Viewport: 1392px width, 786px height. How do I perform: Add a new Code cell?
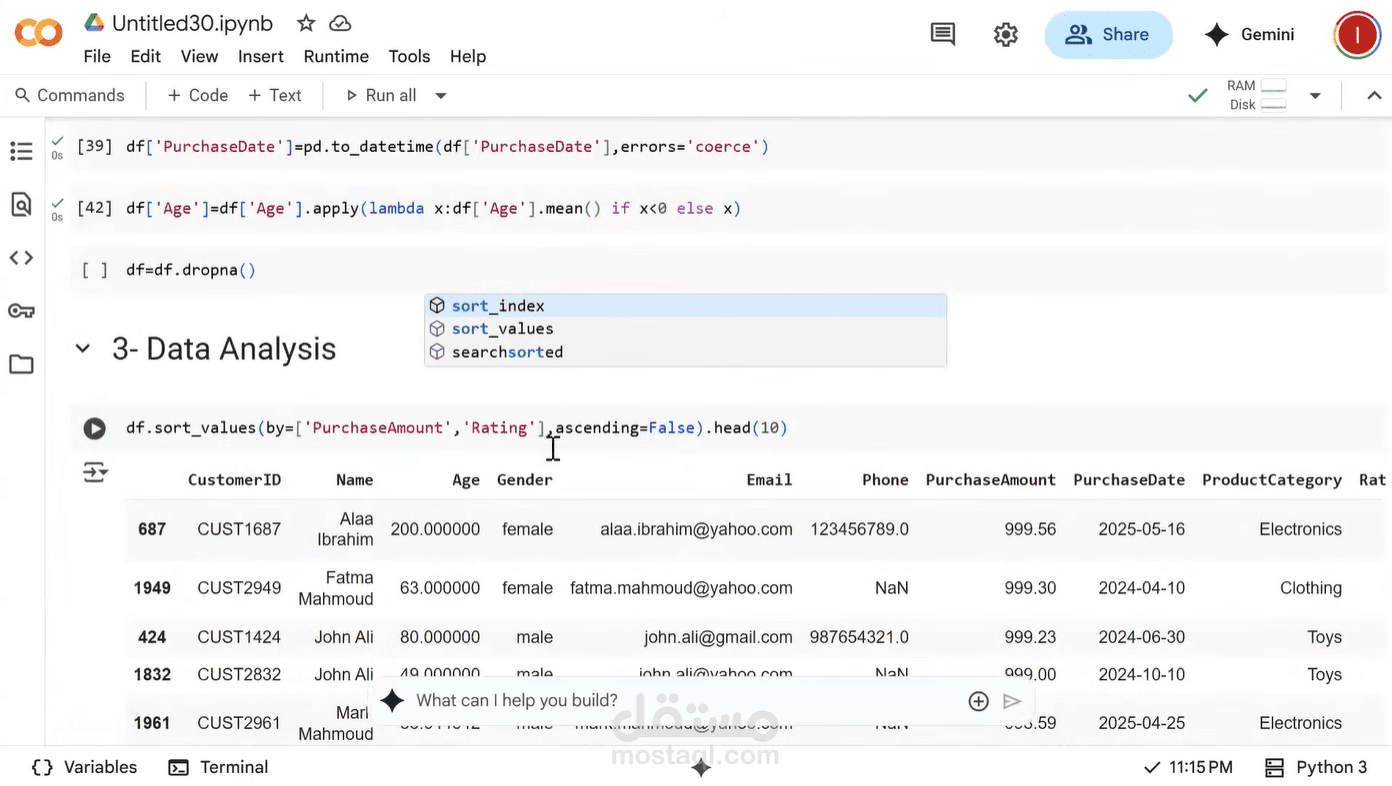197,96
